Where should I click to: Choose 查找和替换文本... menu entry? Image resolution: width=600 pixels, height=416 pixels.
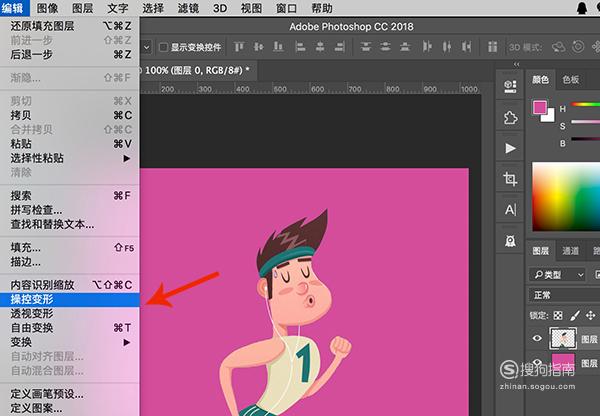coord(70,224)
